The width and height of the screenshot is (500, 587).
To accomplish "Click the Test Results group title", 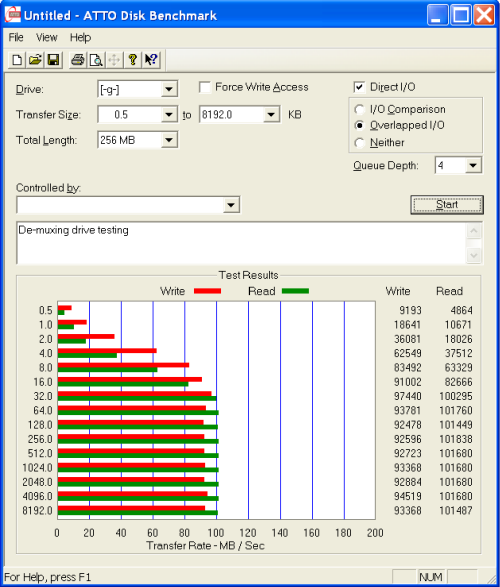I will tap(249, 275).
